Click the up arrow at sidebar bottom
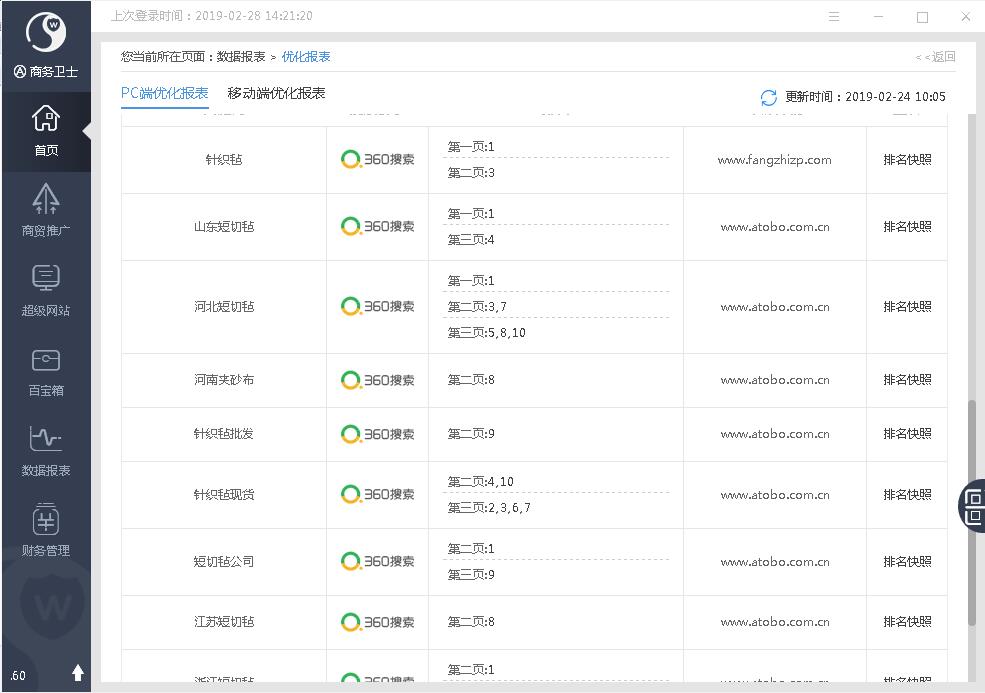Viewport: 985px width, 693px height. 78,673
